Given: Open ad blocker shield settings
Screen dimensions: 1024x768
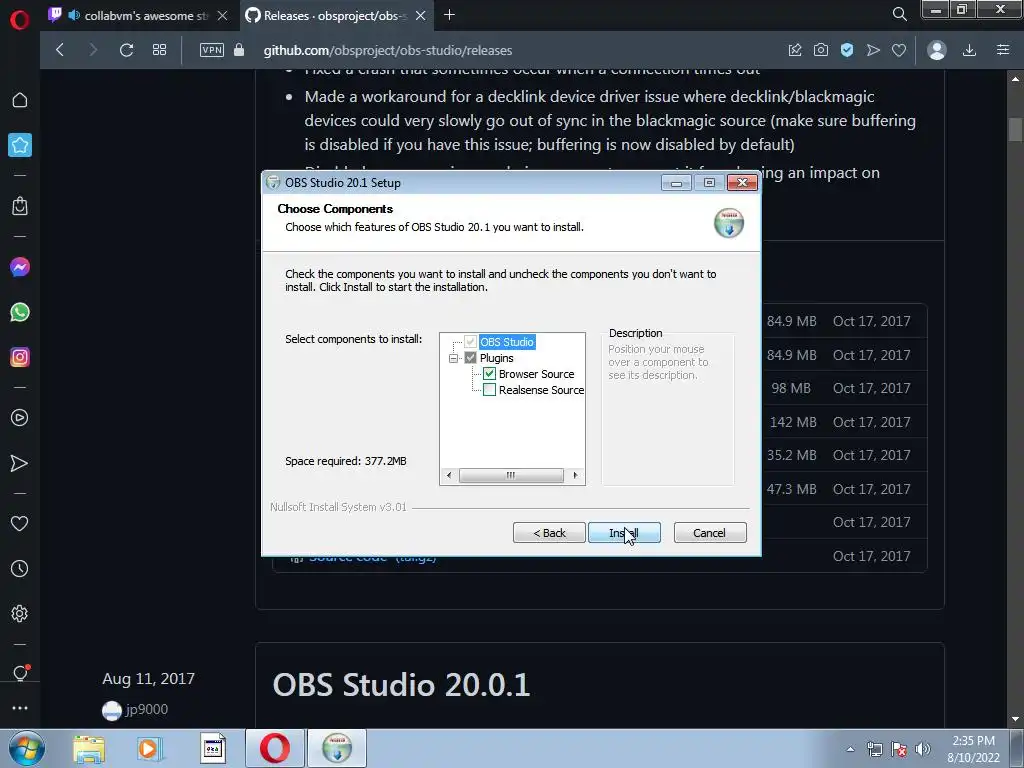Looking at the screenshot, I should (847, 50).
